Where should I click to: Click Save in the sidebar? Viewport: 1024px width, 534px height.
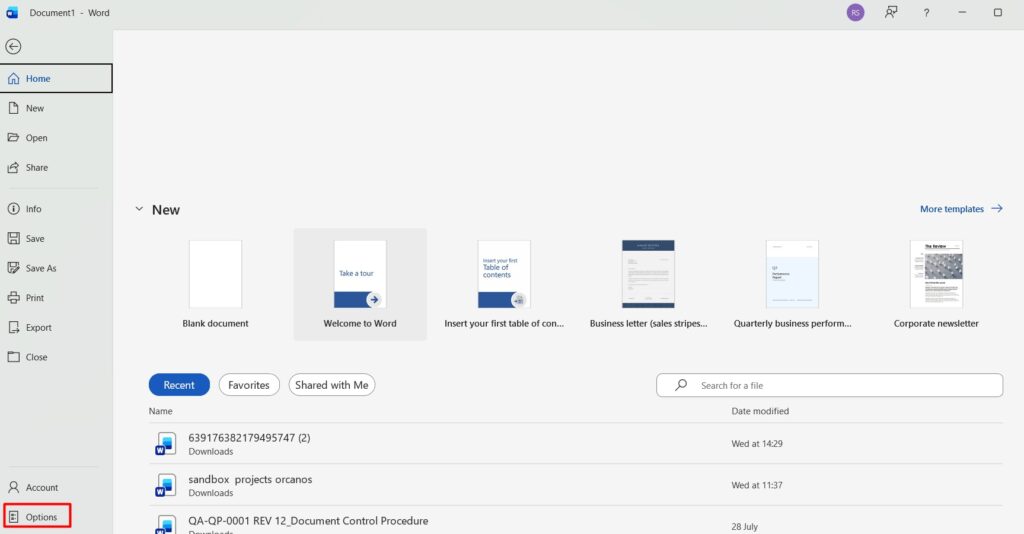point(56,238)
